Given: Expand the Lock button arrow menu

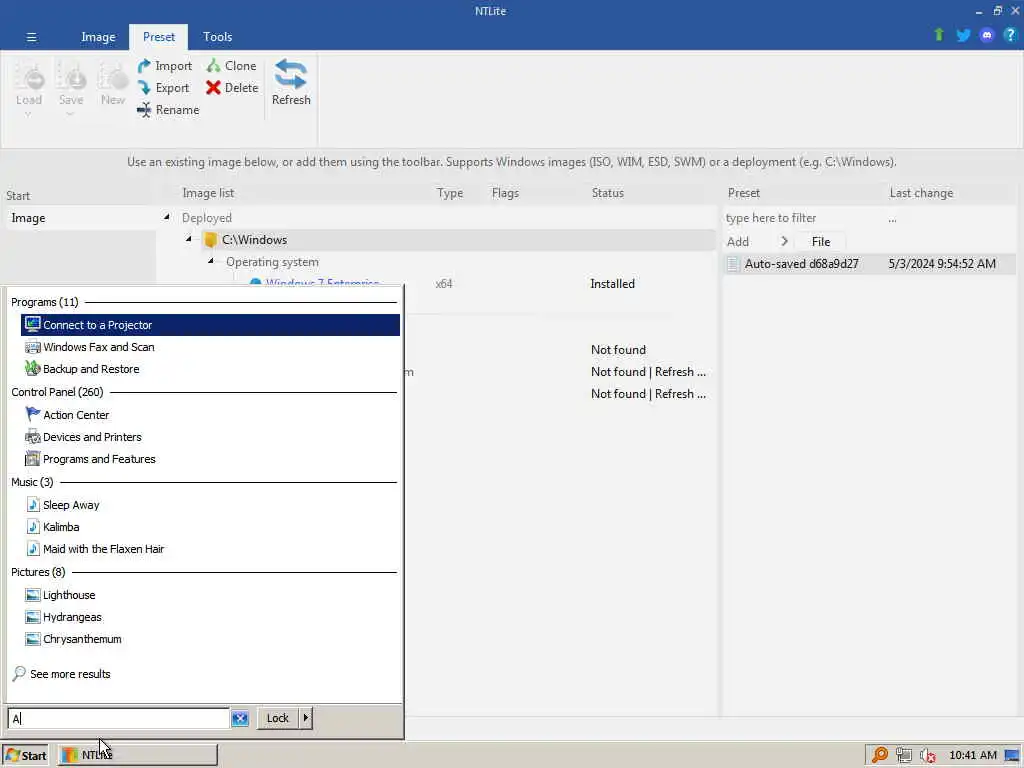Looking at the screenshot, I should click(x=306, y=718).
